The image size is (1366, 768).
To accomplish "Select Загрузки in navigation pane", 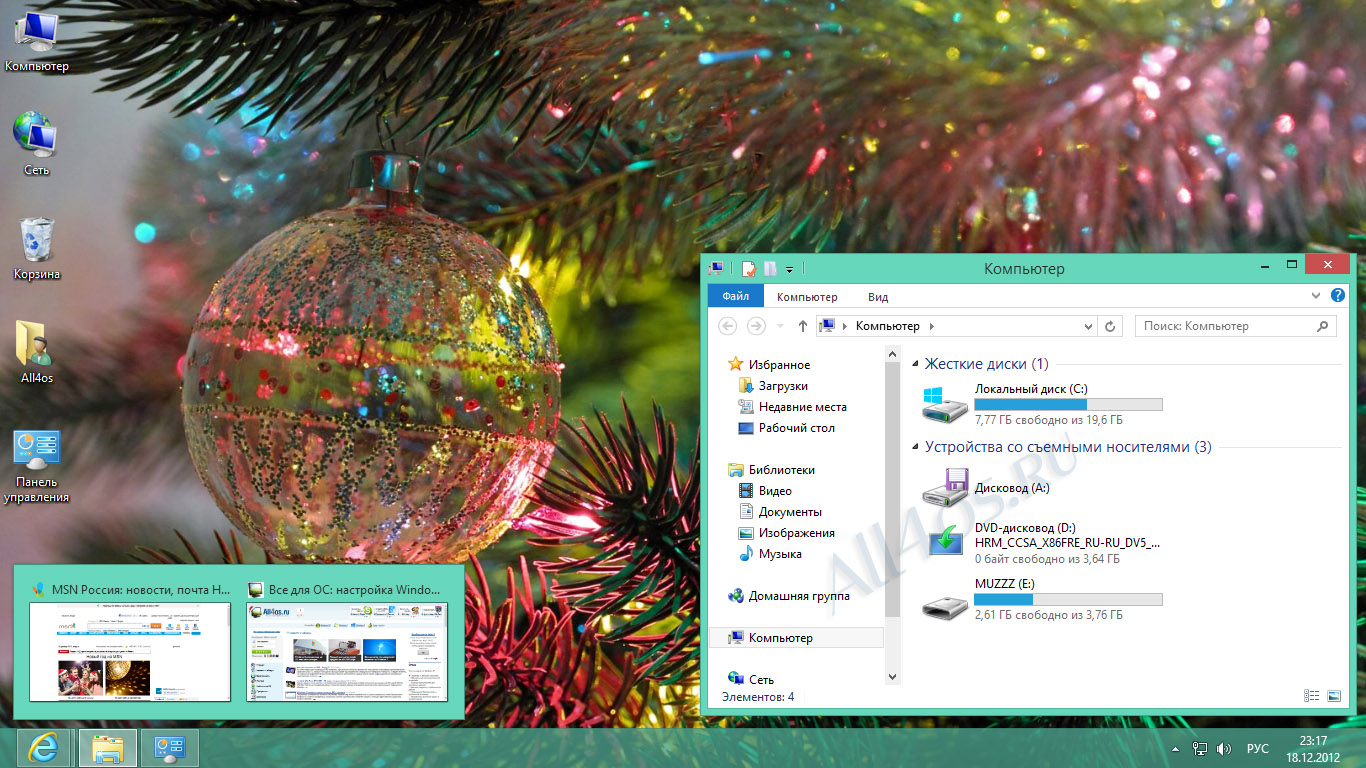I will pyautogui.click(x=772, y=386).
